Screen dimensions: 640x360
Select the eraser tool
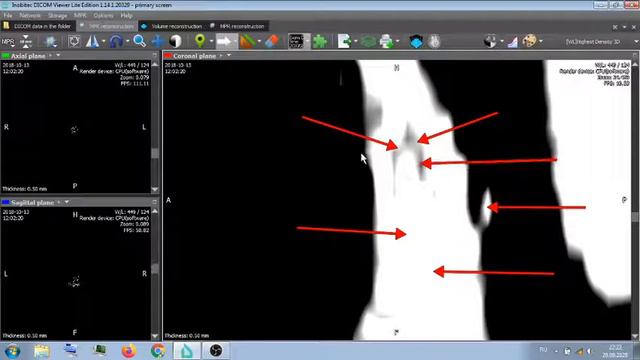click(272, 41)
